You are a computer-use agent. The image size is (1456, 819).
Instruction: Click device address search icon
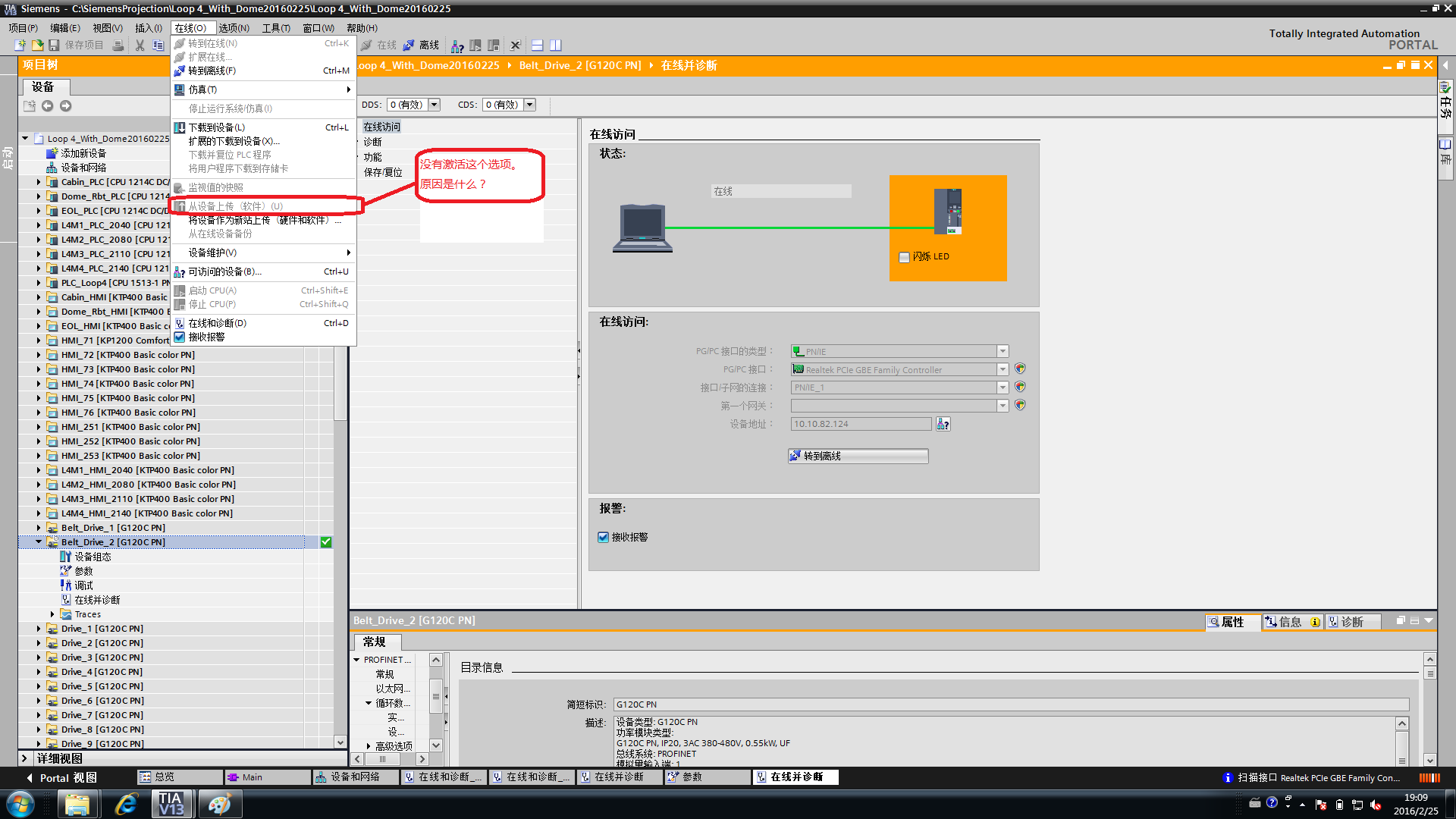click(943, 424)
